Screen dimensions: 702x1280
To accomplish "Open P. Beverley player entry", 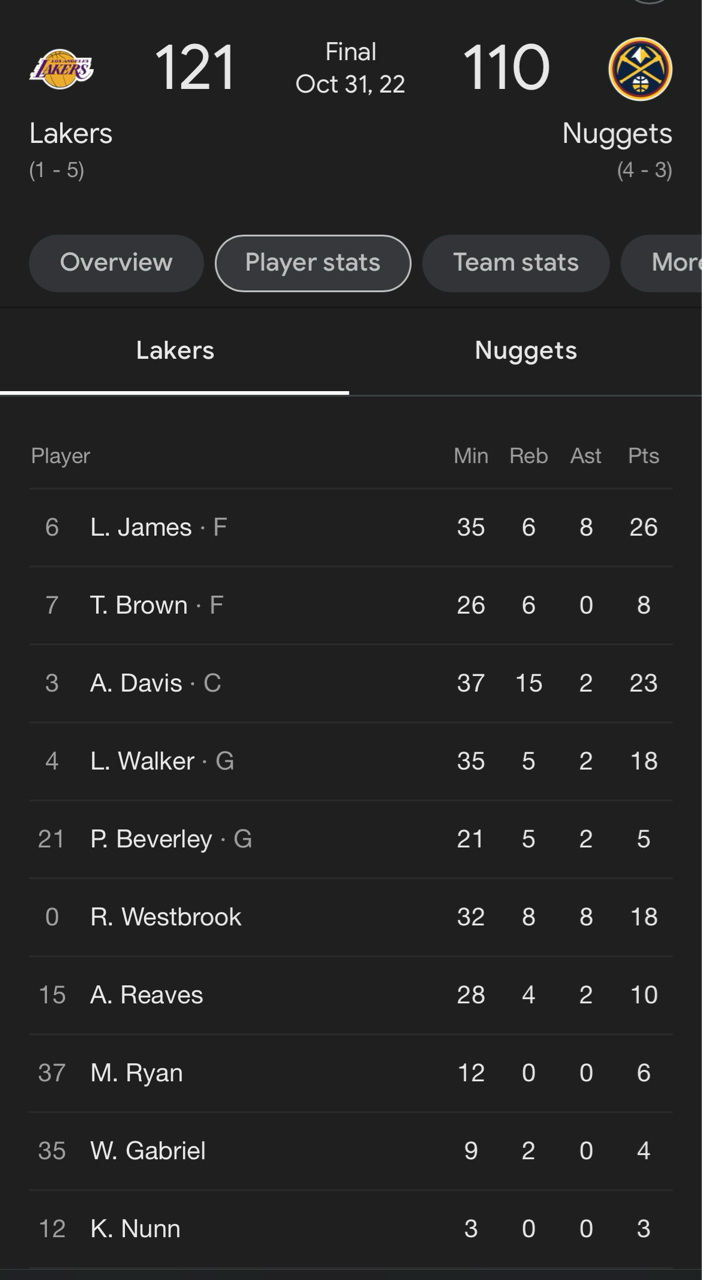I will point(152,839).
